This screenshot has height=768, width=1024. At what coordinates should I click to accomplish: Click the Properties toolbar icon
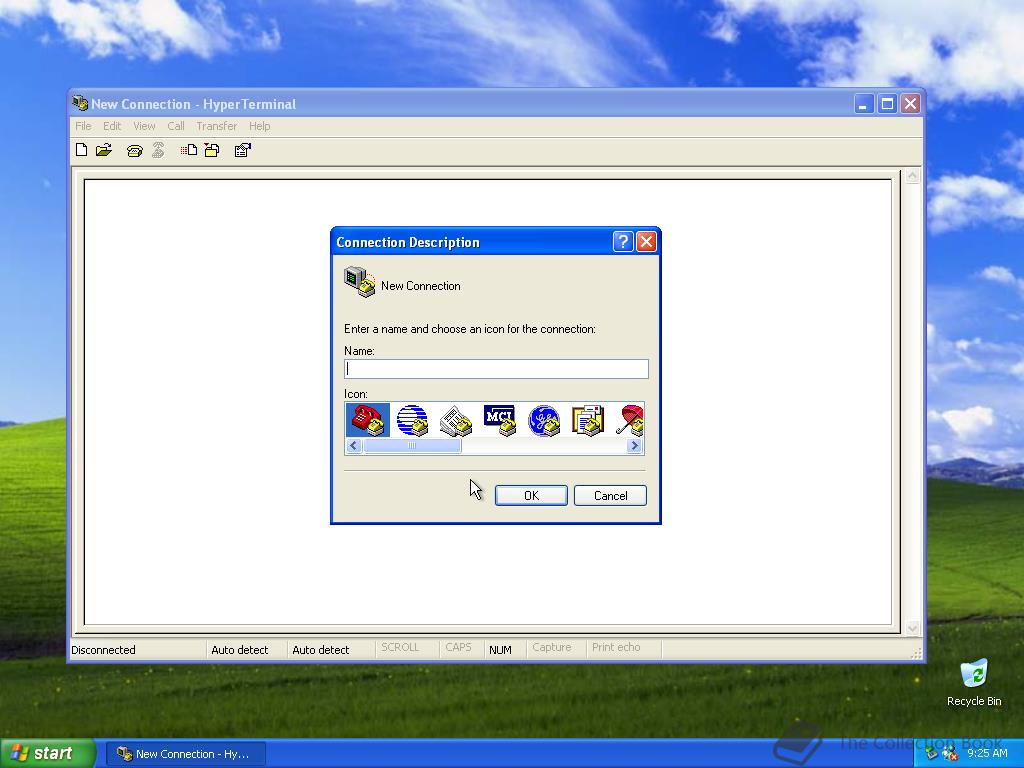(242, 150)
